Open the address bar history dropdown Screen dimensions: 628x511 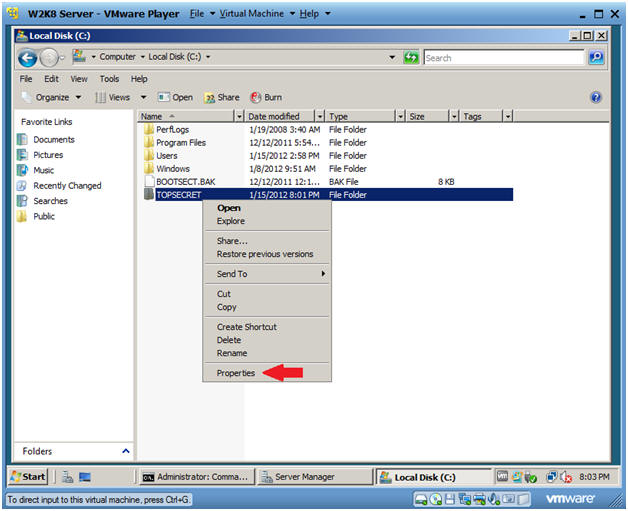(x=392, y=57)
